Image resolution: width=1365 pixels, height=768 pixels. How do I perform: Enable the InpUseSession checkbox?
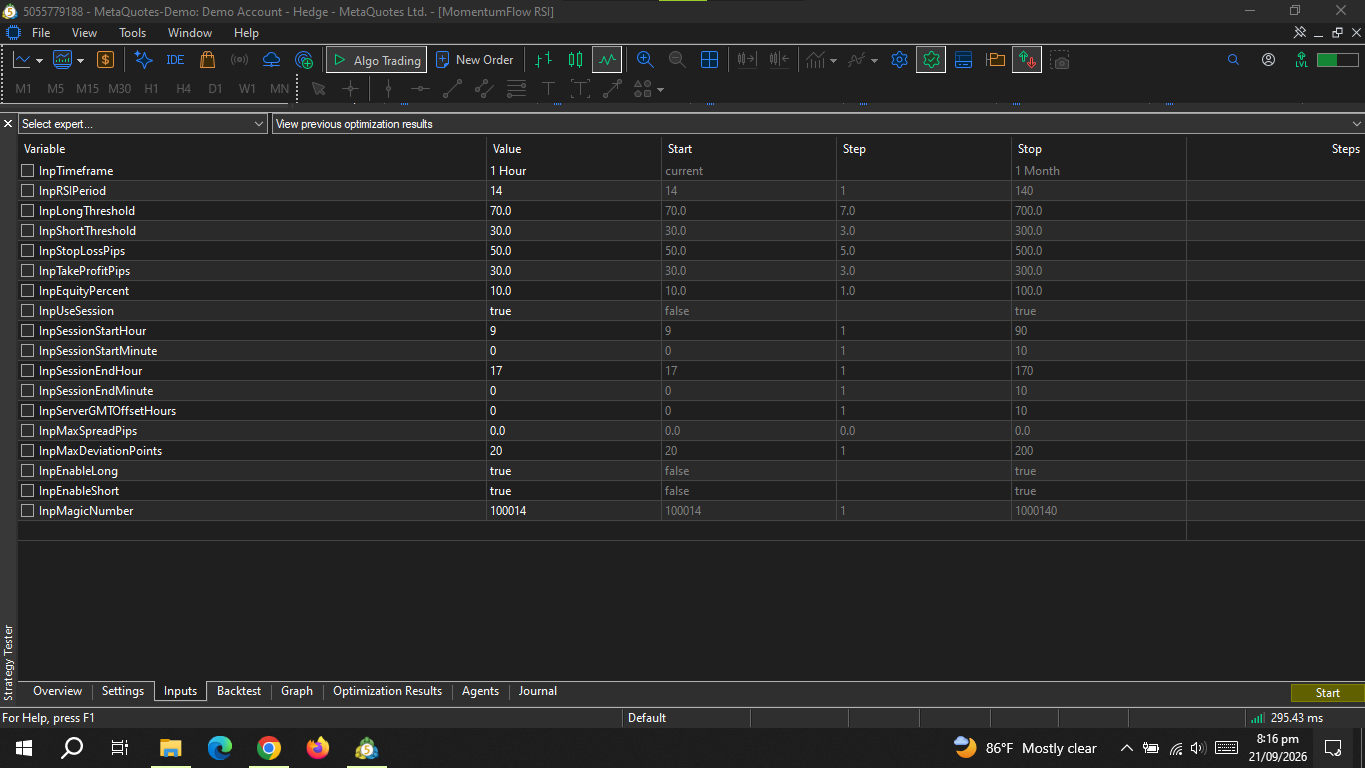[x=28, y=311]
